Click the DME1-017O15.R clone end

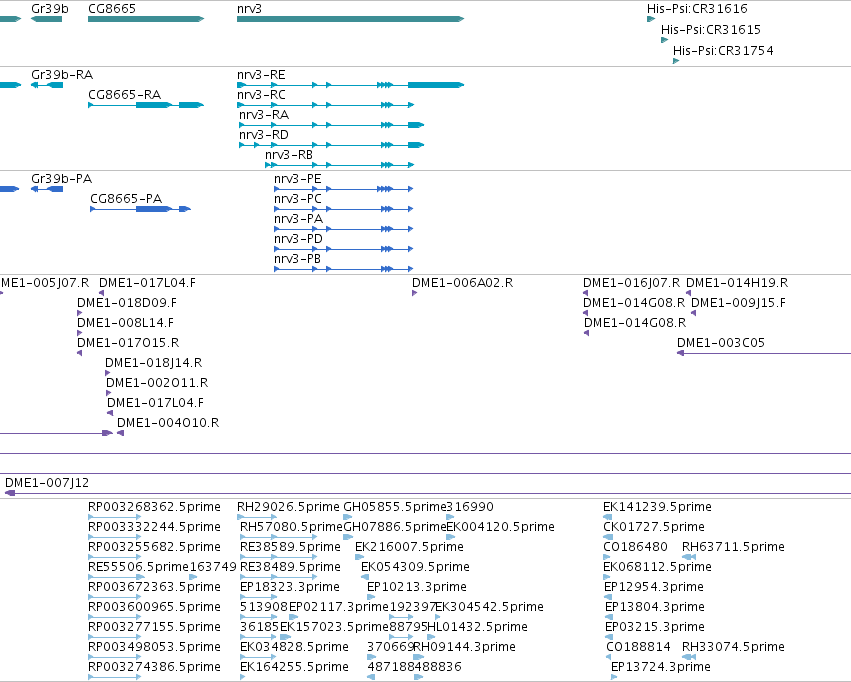128,343
